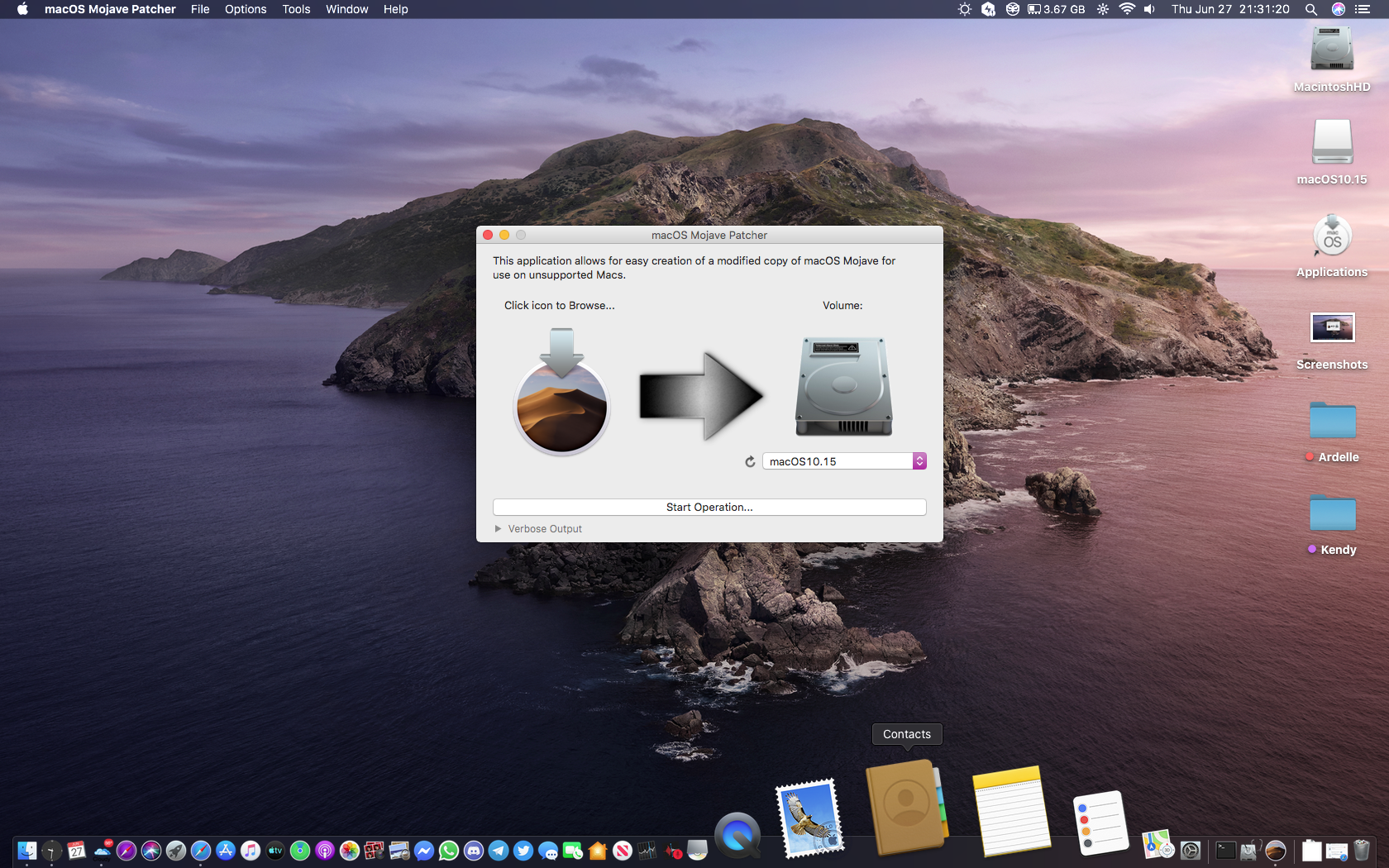1389x868 pixels.
Task: Open Notification Center in the menu bar
Action: click(x=1363, y=9)
